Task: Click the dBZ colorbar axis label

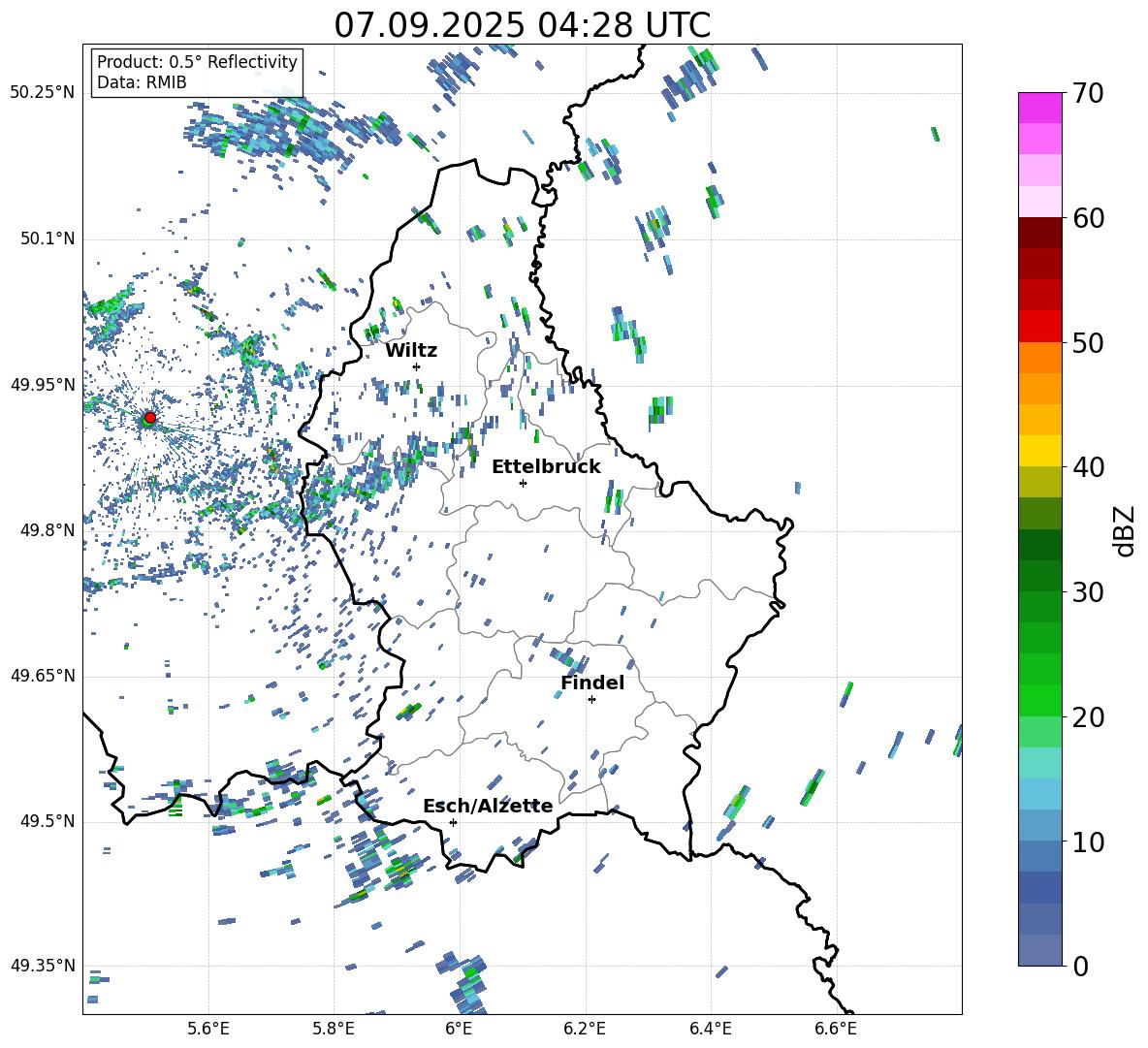Action: click(x=1126, y=530)
